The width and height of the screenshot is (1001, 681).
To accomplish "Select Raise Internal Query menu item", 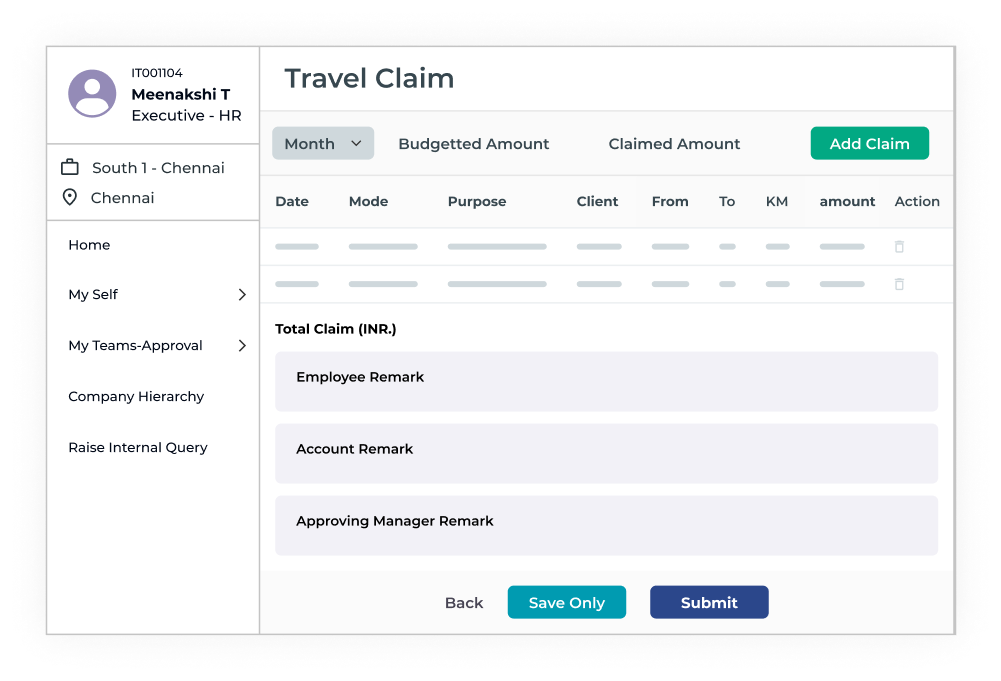I will point(138,447).
